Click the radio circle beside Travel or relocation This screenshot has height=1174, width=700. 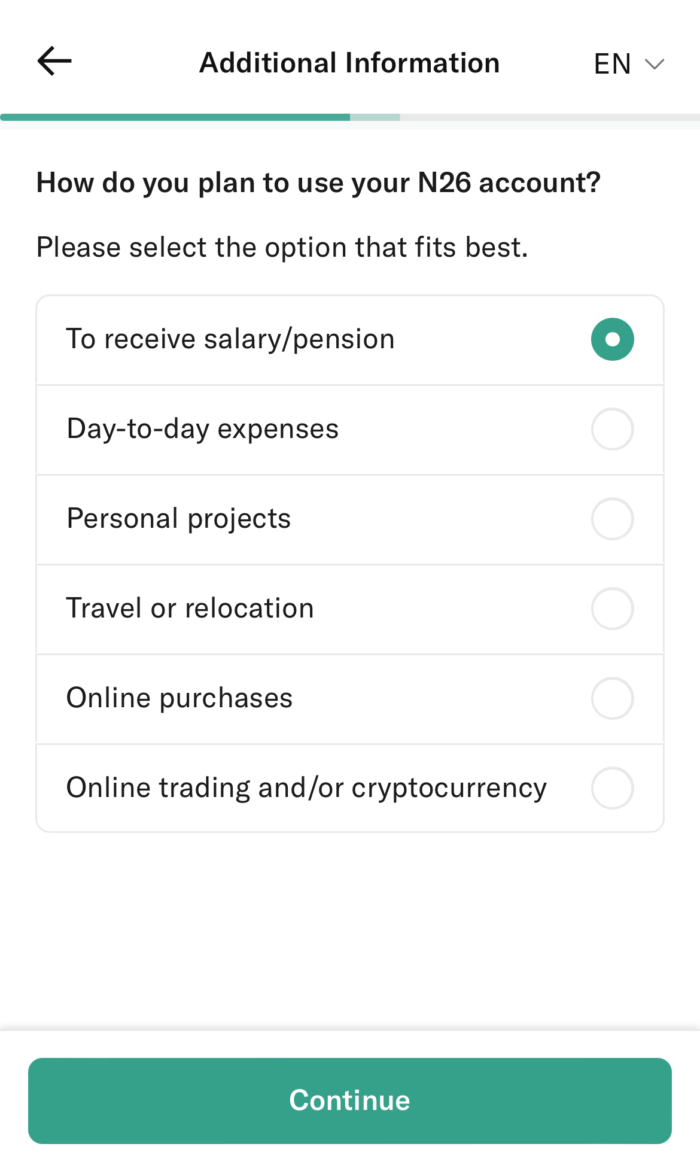coord(612,608)
